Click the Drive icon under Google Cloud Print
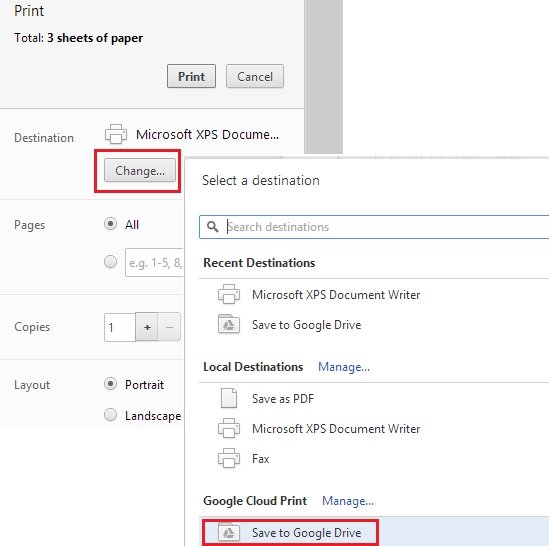Image resolution: width=549 pixels, height=546 pixels. click(x=229, y=532)
